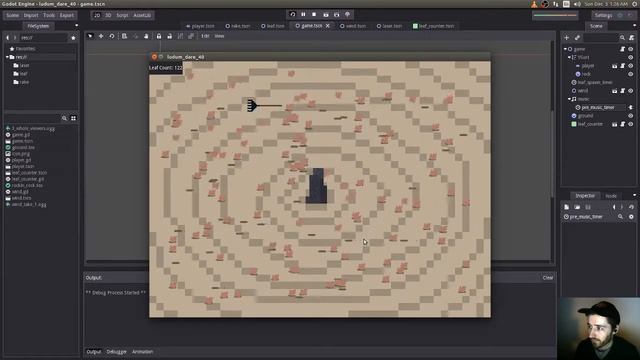Switch to Node tab beside Inspector

point(611,196)
